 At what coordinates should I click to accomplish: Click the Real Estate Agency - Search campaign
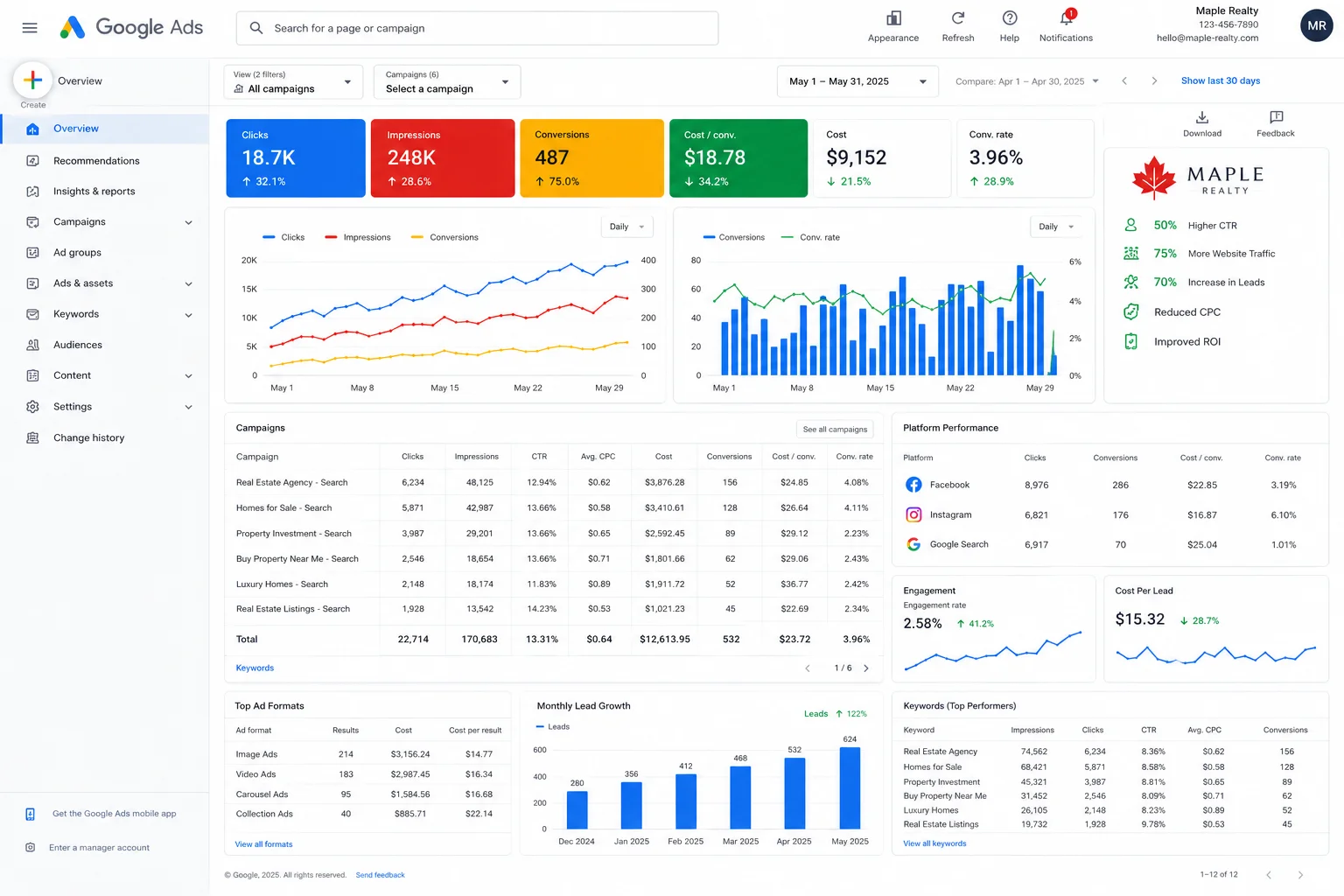click(291, 482)
